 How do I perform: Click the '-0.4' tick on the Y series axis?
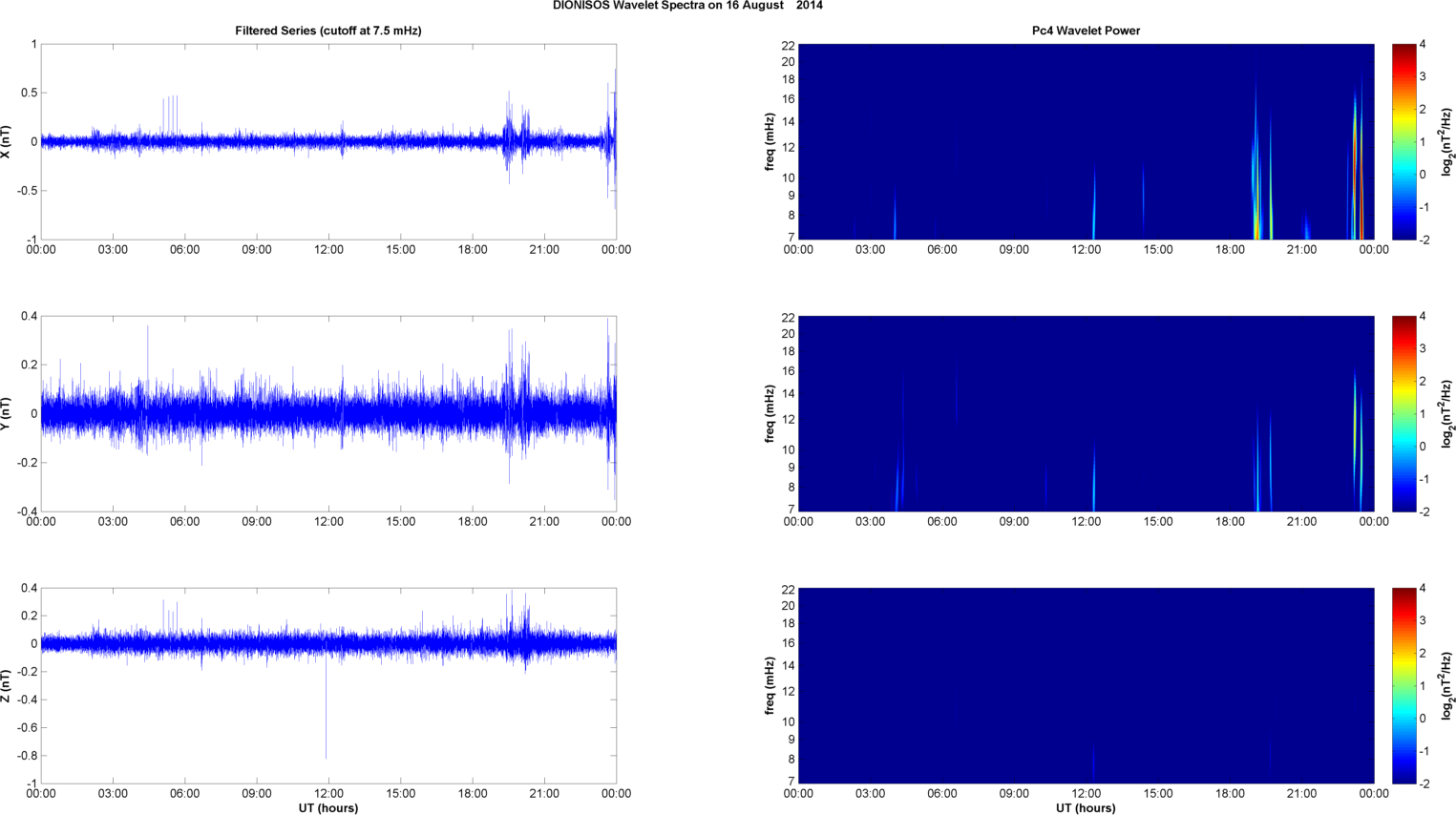tap(27, 512)
